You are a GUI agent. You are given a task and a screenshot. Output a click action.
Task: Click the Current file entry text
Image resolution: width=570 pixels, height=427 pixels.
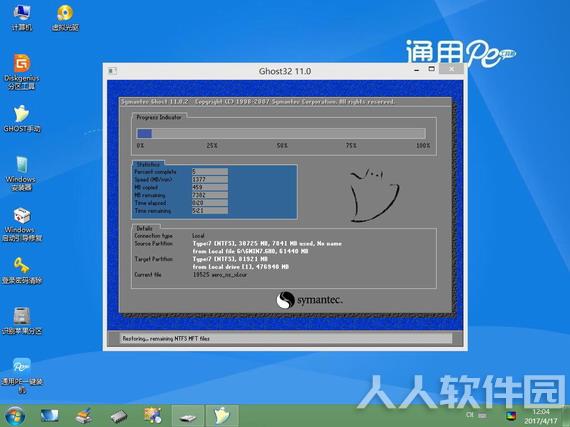coord(220,275)
